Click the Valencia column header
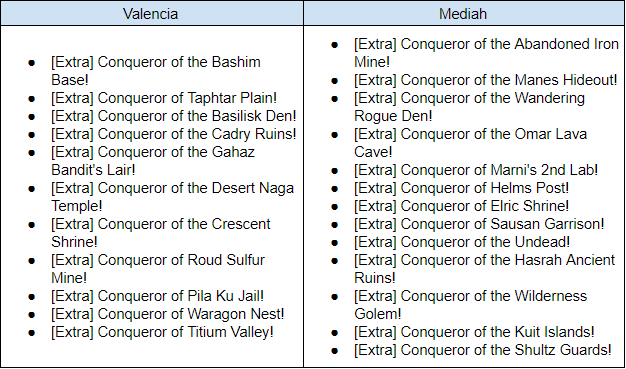This screenshot has height=369, width=626. 151,14
